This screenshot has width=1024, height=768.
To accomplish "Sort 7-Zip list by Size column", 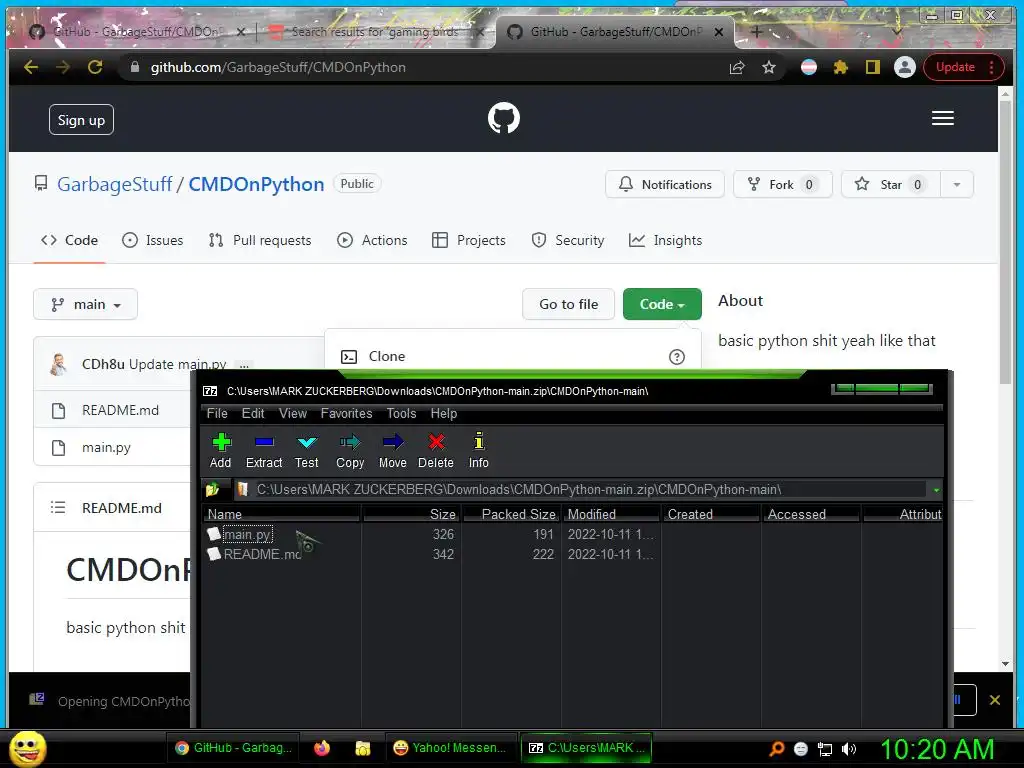I will coord(411,514).
